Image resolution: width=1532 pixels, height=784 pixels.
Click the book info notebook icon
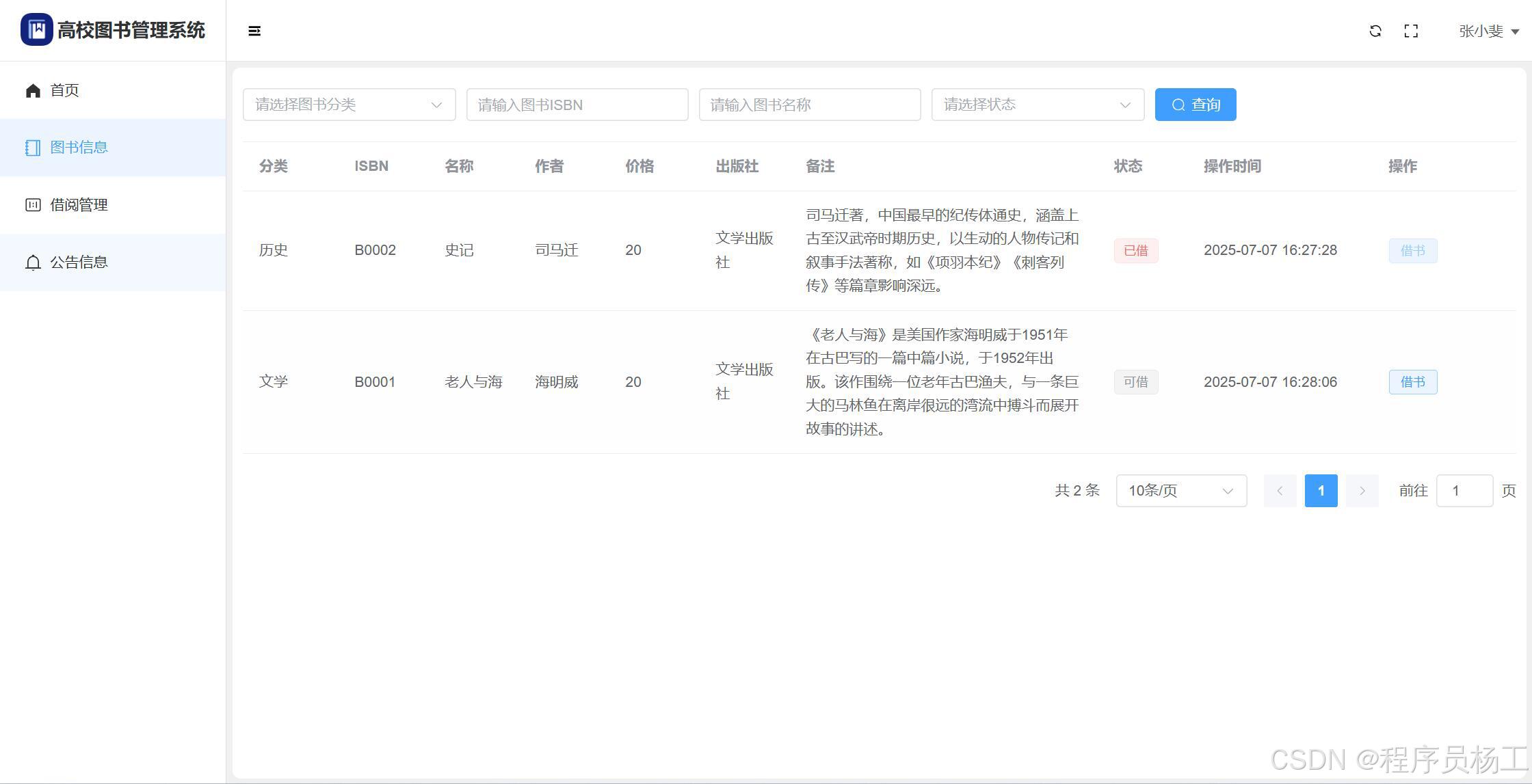pyautogui.click(x=33, y=148)
